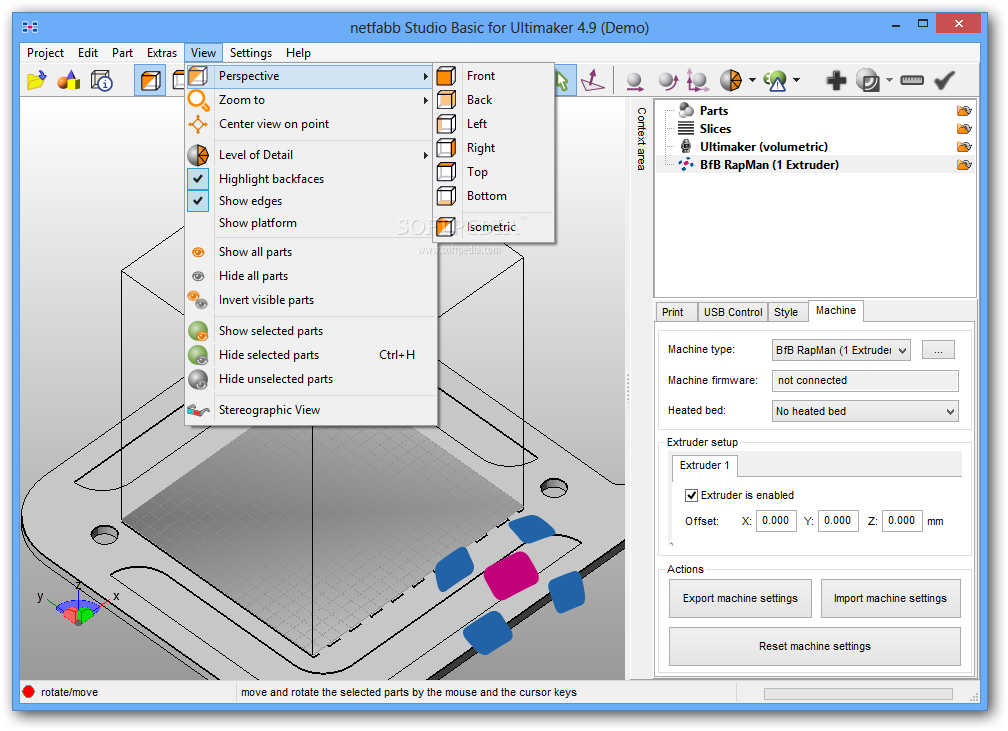Select Parts in the project tree
This screenshot has height=731, width=1008.
(714, 111)
